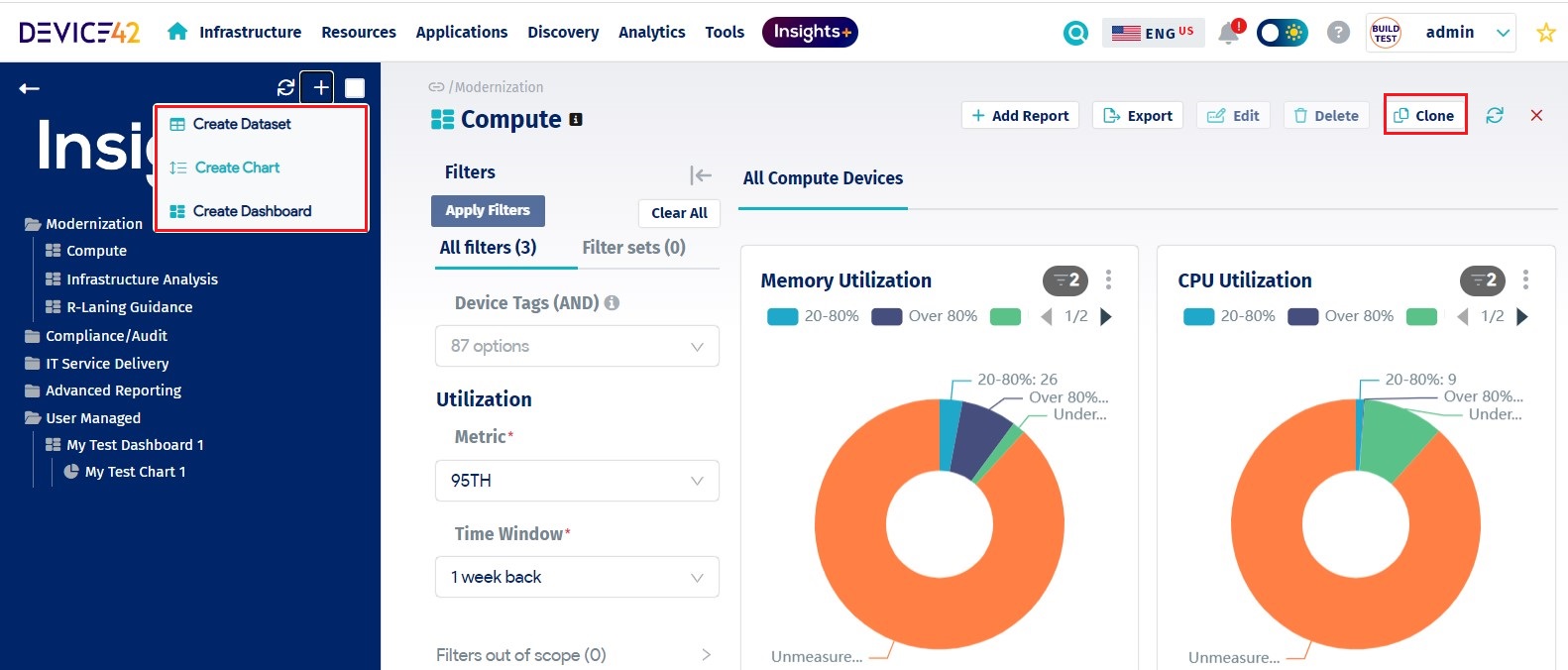Image resolution: width=1568 pixels, height=670 pixels.
Task: Expand the Time Window 1 week back dropdown
Action: coord(577,577)
